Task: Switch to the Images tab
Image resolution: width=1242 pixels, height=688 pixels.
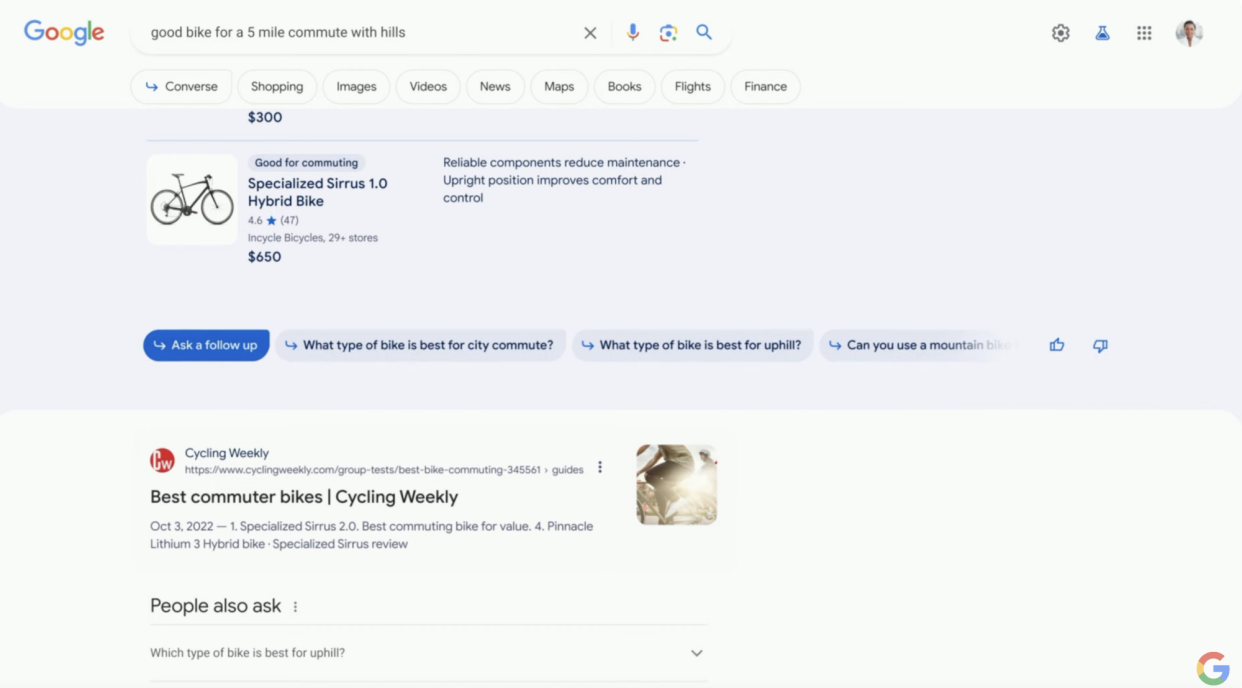Action: point(356,87)
